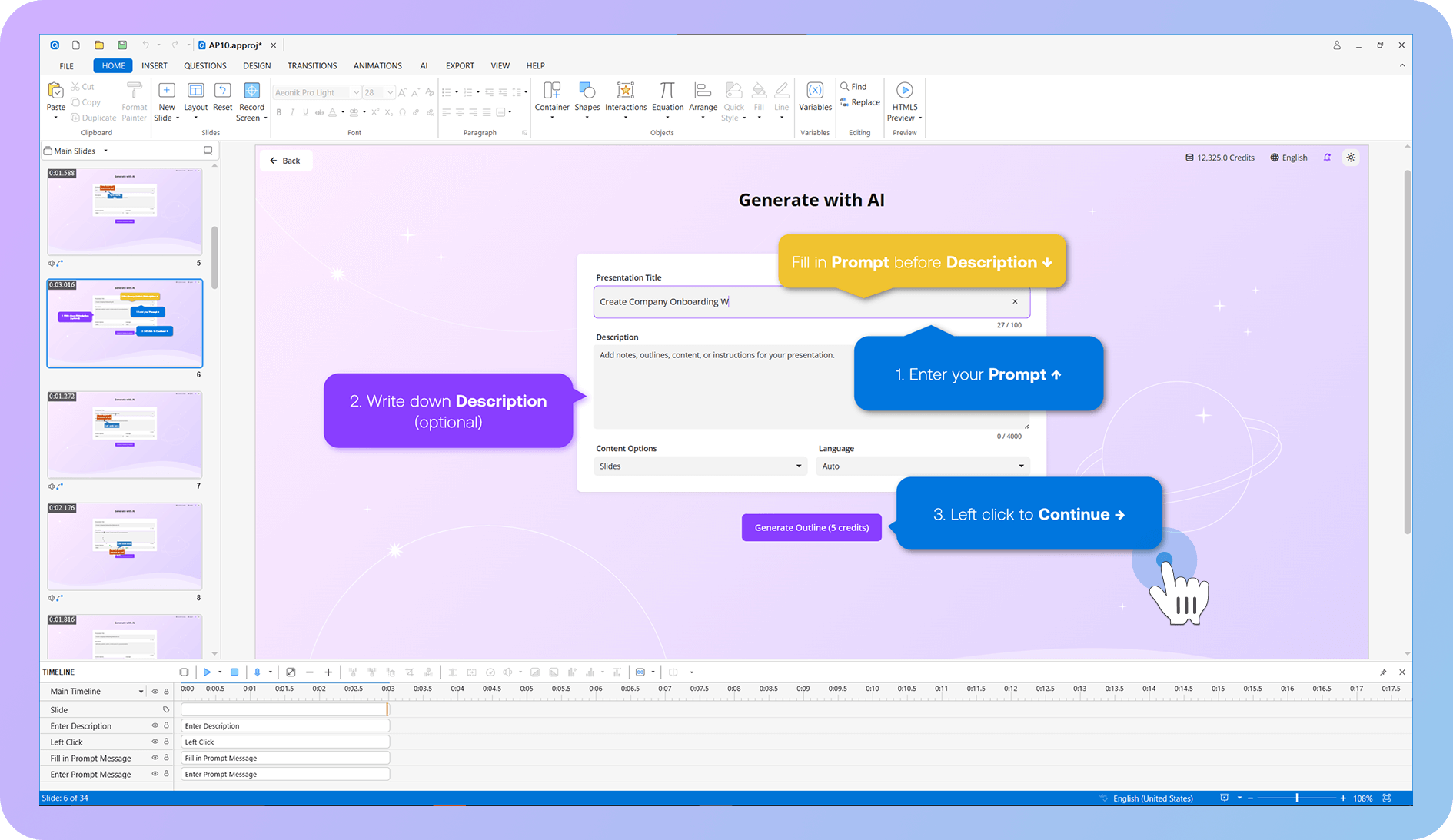Play the timeline preview
The width and height of the screenshot is (1453, 840).
(207, 672)
